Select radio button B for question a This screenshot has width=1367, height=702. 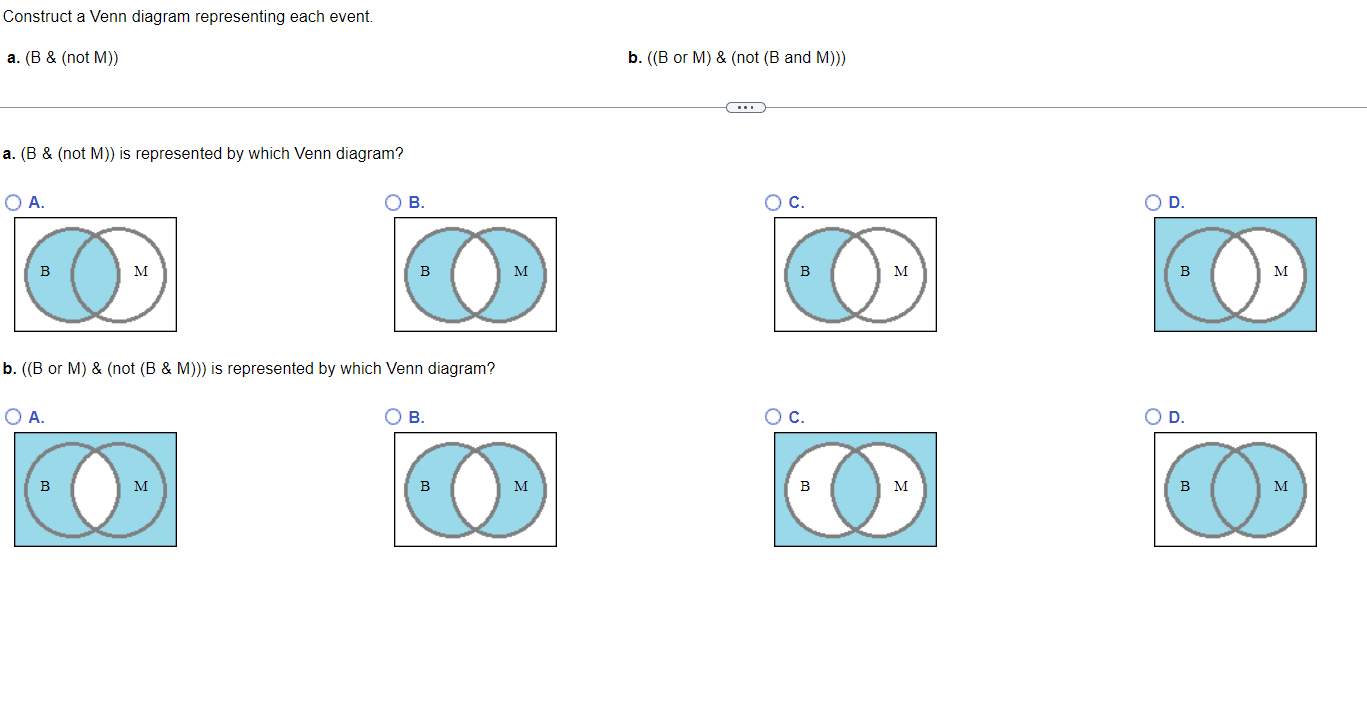click(x=393, y=202)
